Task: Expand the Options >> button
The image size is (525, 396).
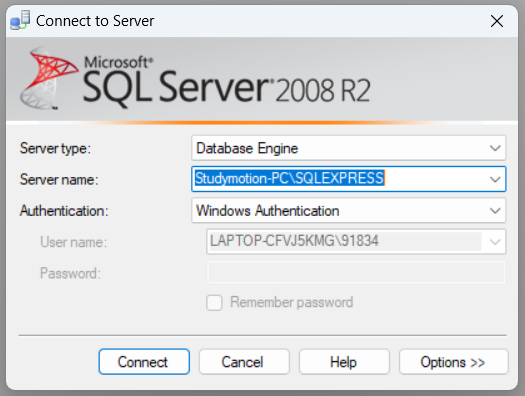Action: [x=454, y=362]
